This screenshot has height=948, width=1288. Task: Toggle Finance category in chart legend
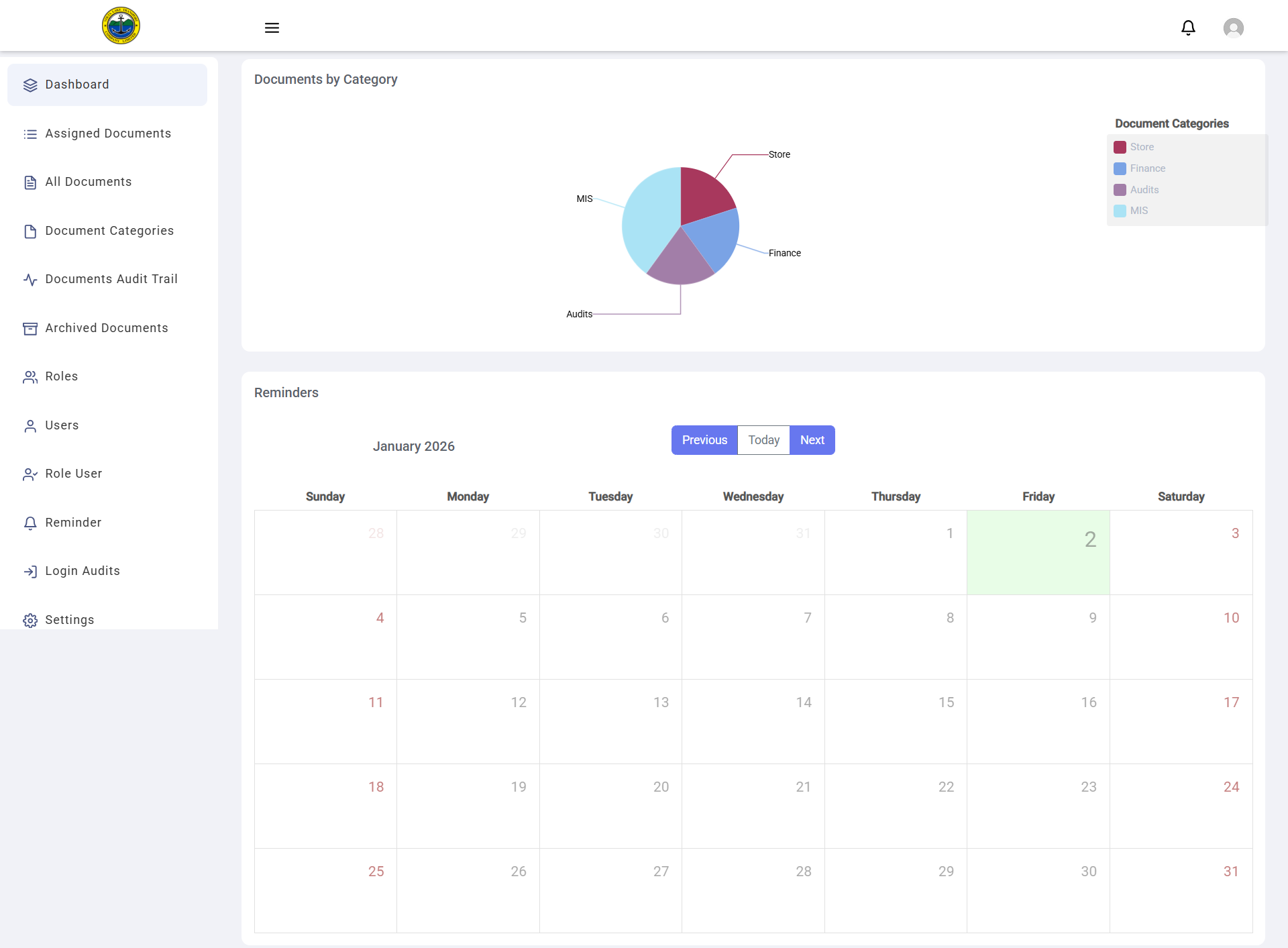[1147, 168]
